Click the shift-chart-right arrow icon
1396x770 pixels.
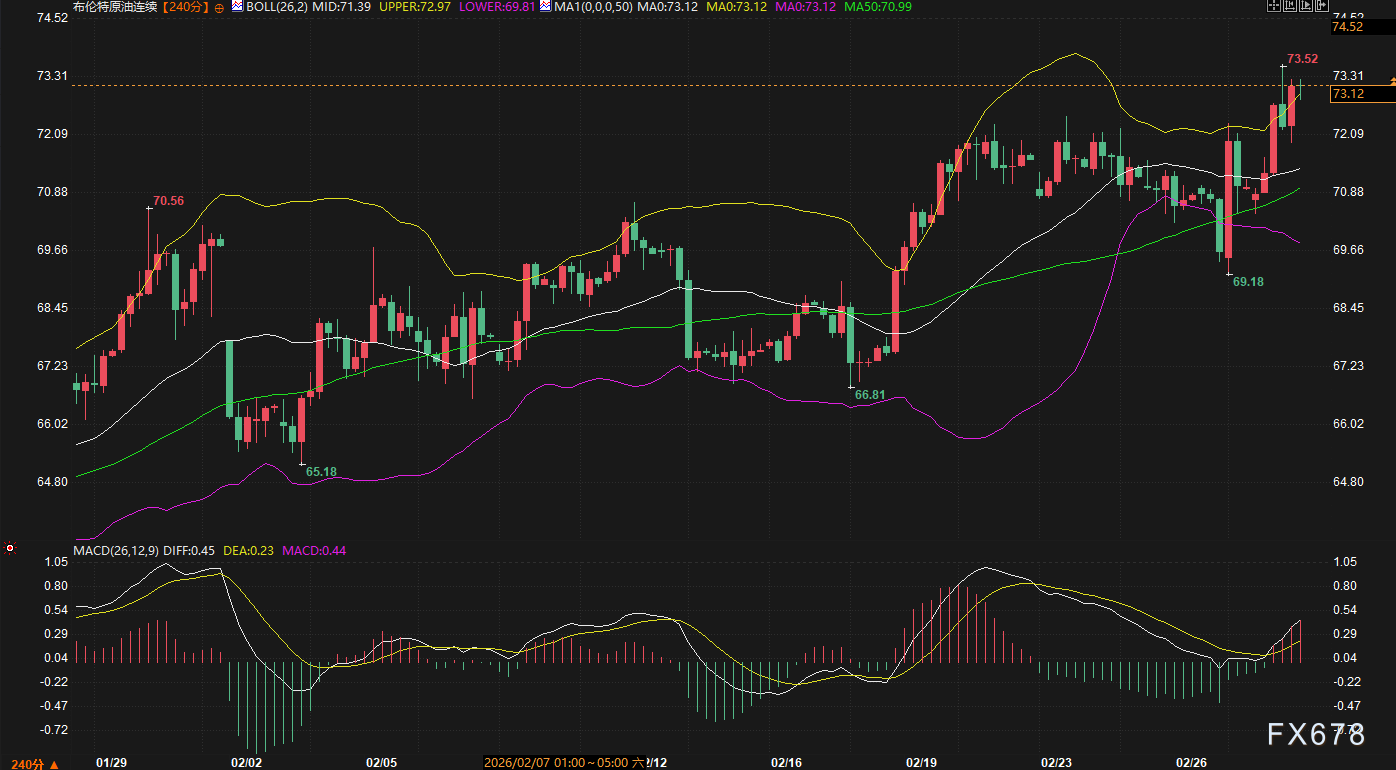[1320, 6]
